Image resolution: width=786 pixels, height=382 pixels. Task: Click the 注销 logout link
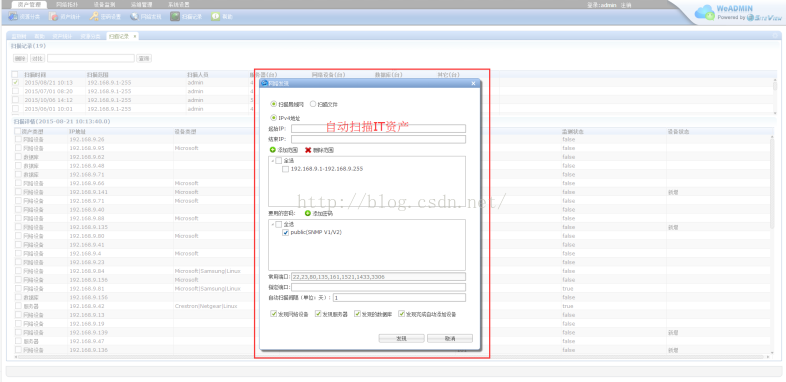point(626,5)
